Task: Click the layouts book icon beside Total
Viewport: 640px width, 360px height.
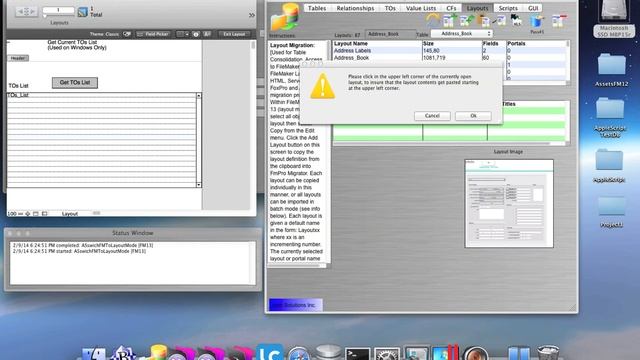Action: click(x=82, y=12)
